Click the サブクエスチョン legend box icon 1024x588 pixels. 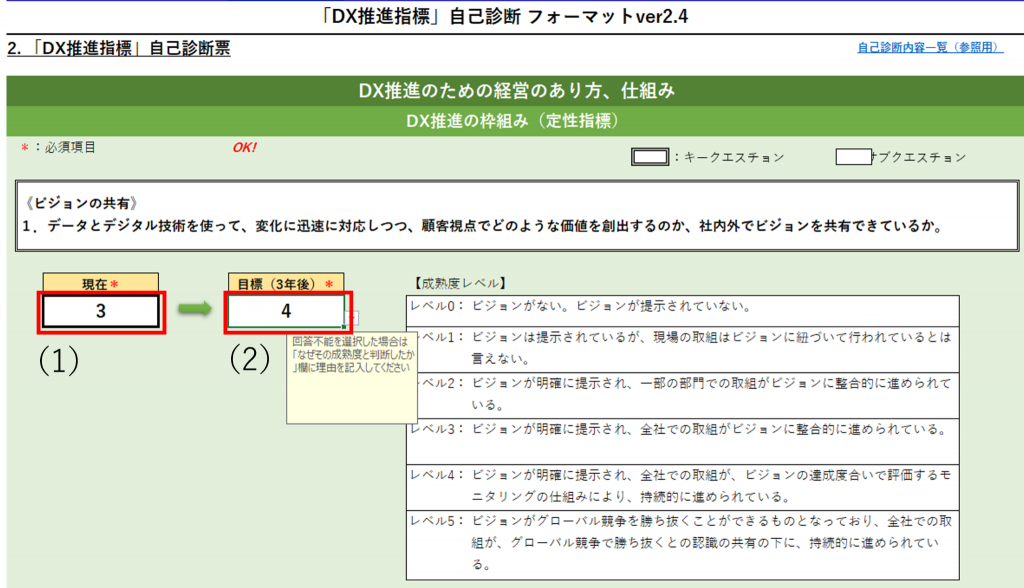pos(853,157)
